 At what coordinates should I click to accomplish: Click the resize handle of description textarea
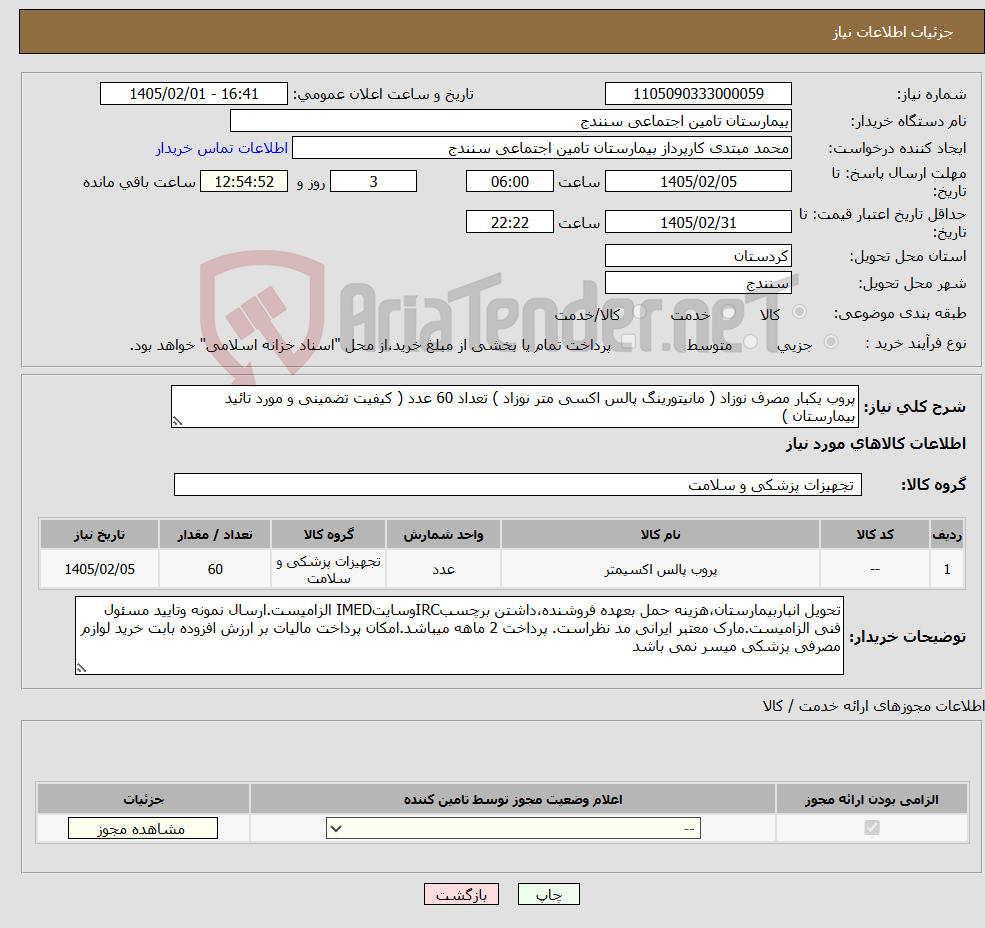(177, 422)
